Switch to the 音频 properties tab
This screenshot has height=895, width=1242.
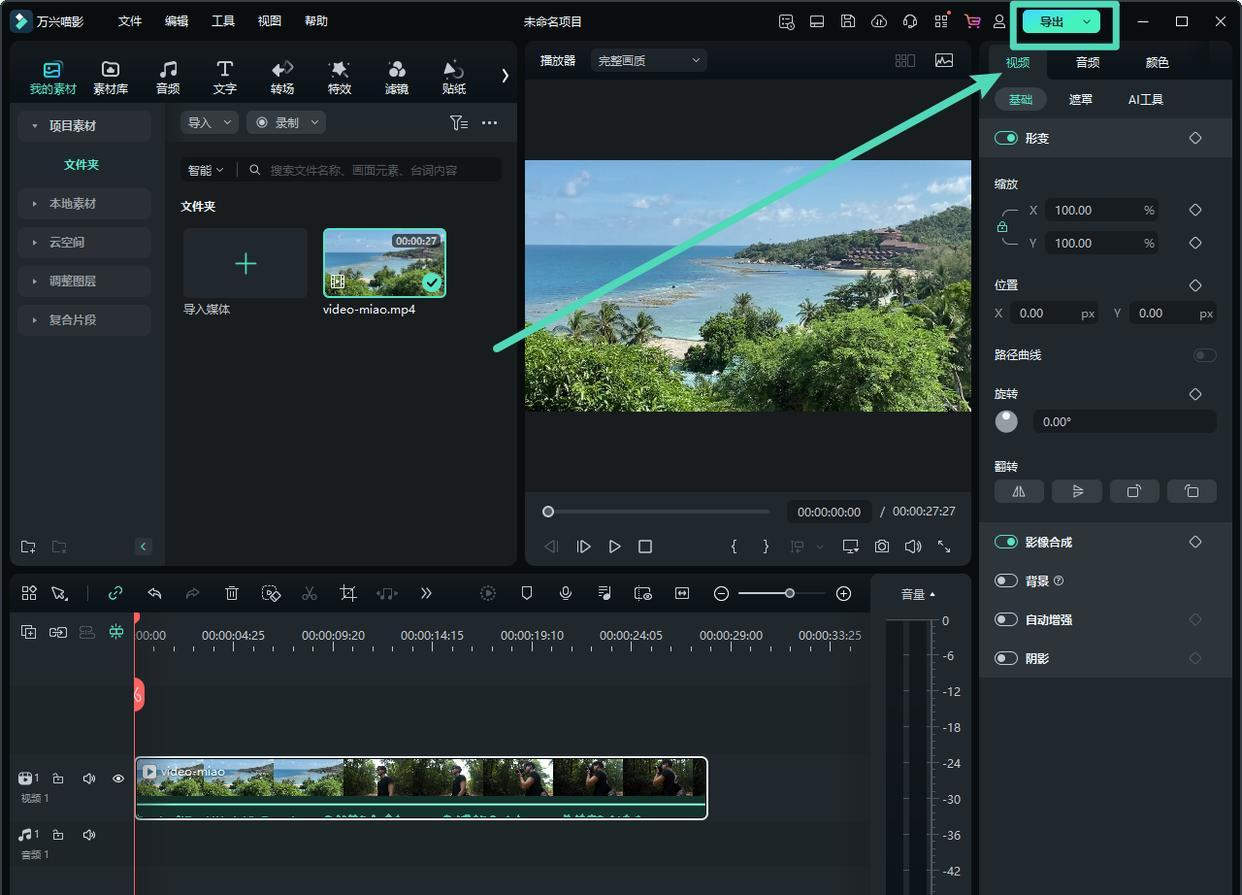1087,62
